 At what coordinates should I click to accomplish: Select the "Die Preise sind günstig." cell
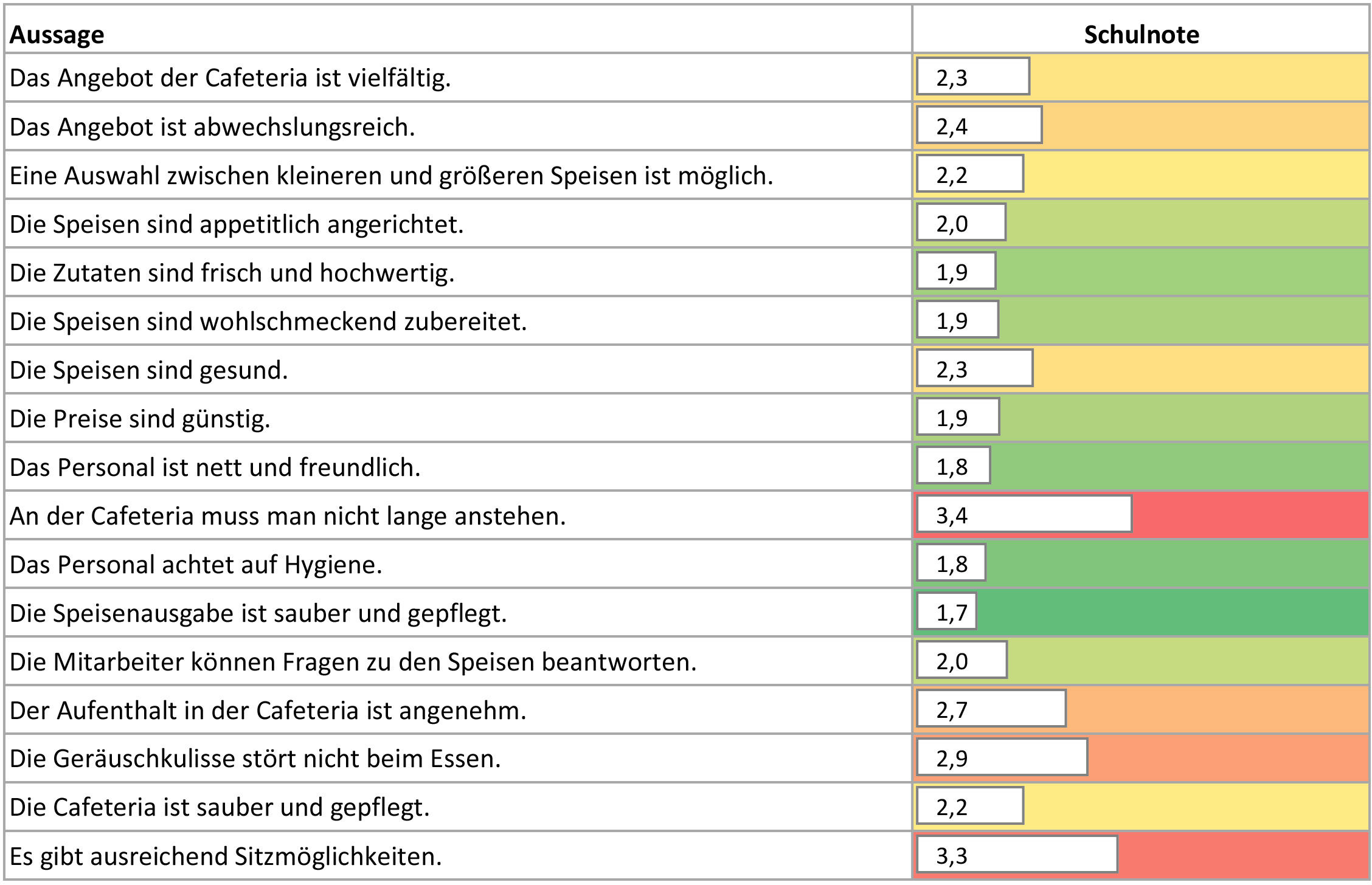tap(140, 419)
